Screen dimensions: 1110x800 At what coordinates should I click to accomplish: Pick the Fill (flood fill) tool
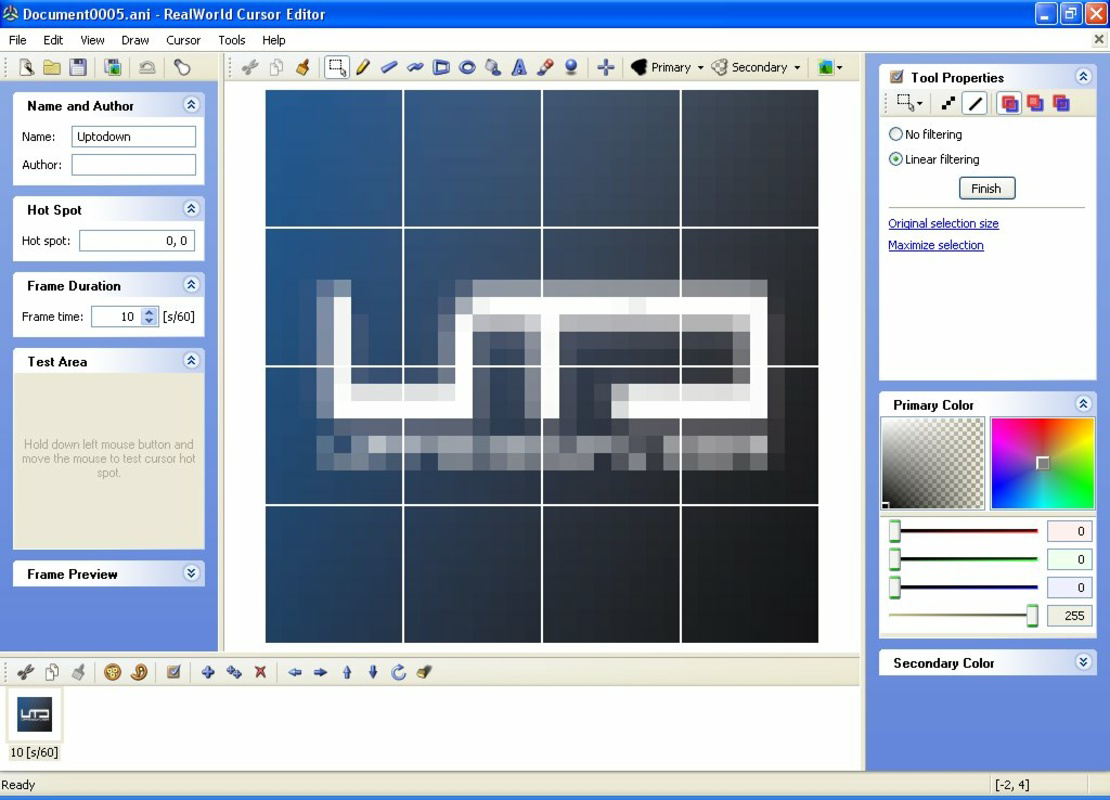pos(491,67)
